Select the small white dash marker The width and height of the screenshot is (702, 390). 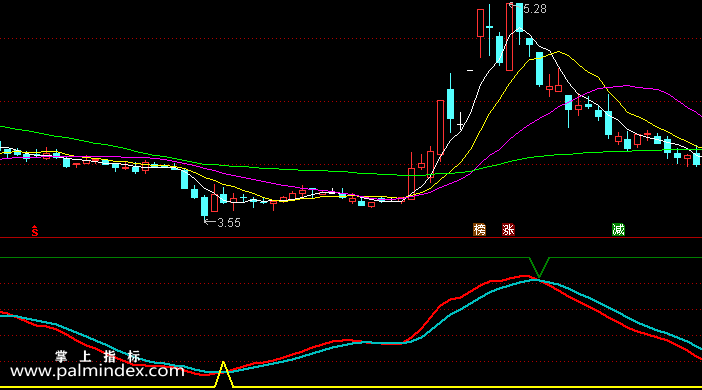pyautogui.click(x=470, y=70)
